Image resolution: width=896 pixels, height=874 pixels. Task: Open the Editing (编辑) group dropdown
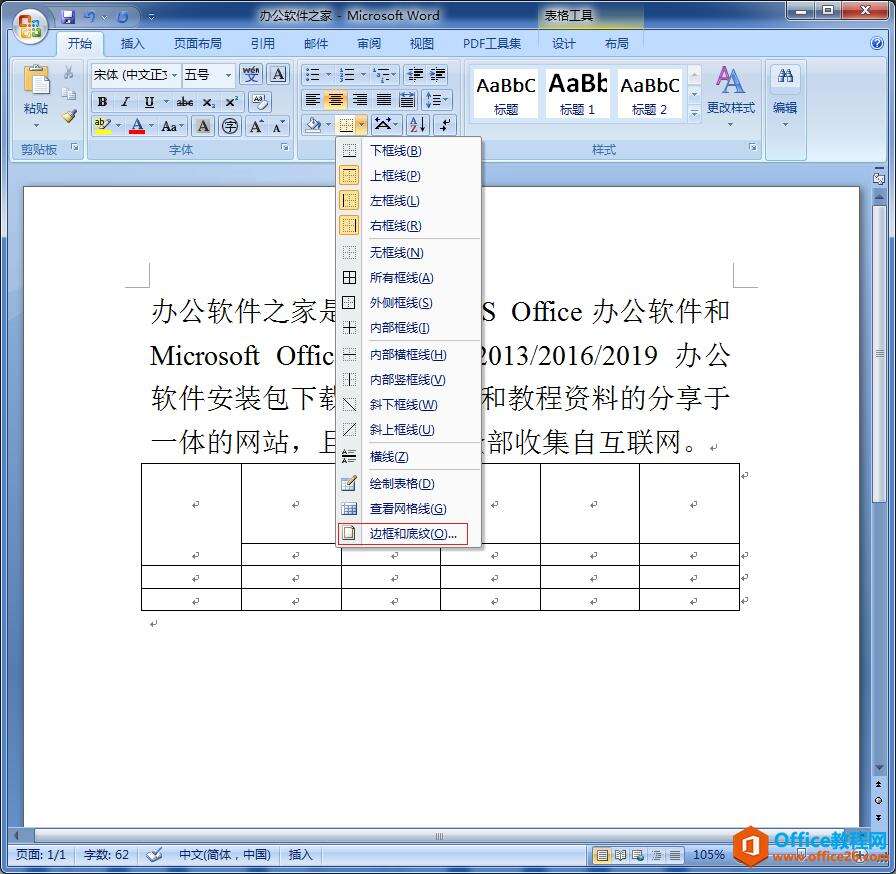pos(785,97)
